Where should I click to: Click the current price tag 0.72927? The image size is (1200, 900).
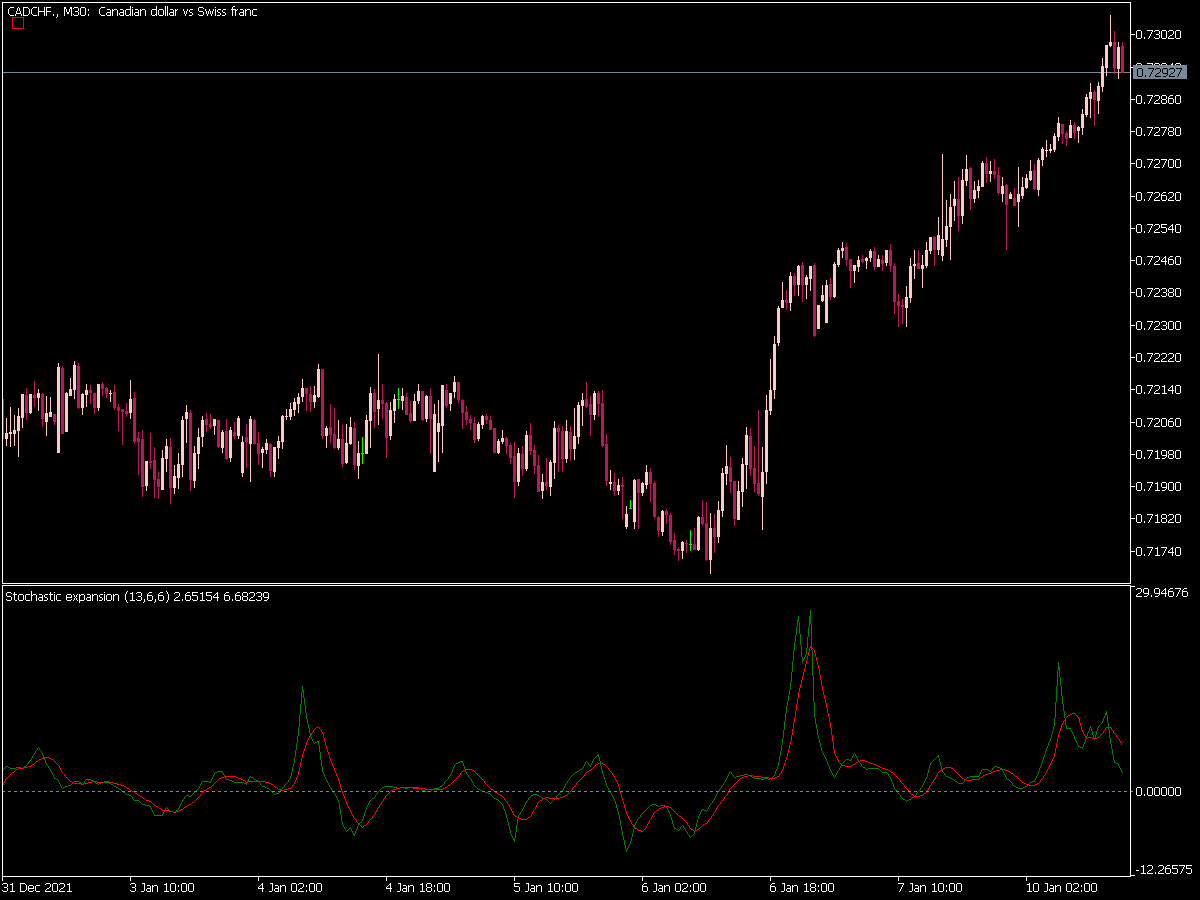[x=1161, y=72]
